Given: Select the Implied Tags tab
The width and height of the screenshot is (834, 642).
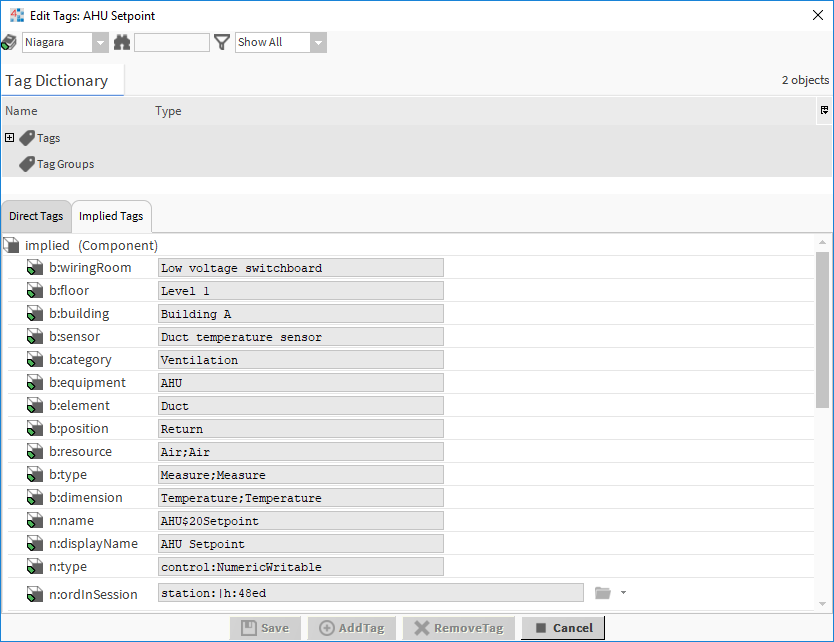Looking at the screenshot, I should coord(111,216).
